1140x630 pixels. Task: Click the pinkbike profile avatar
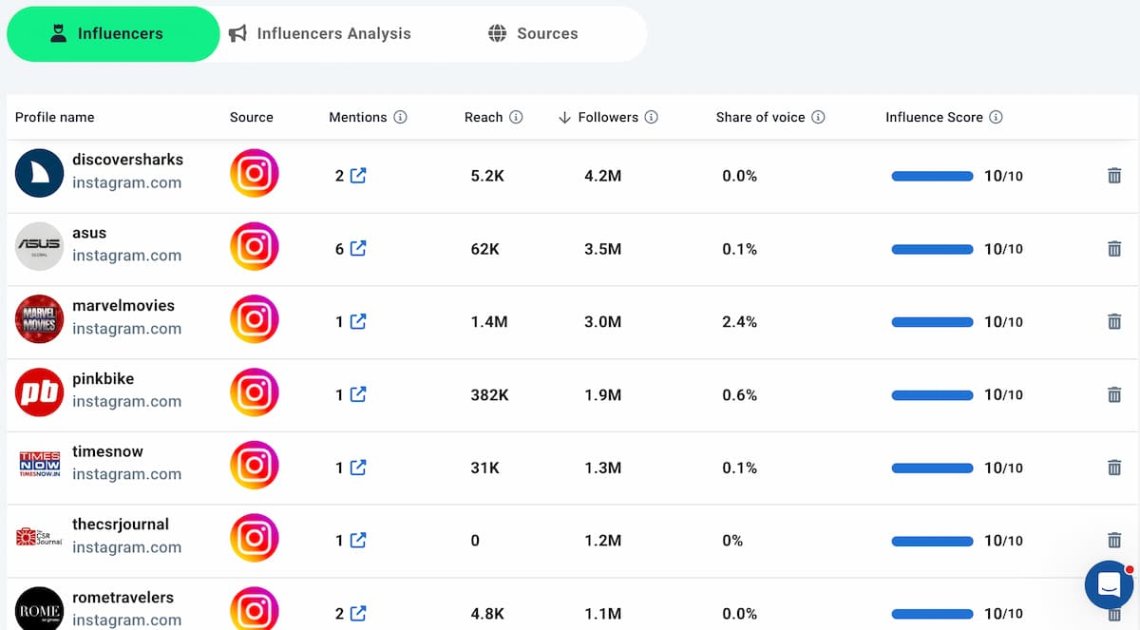38,392
